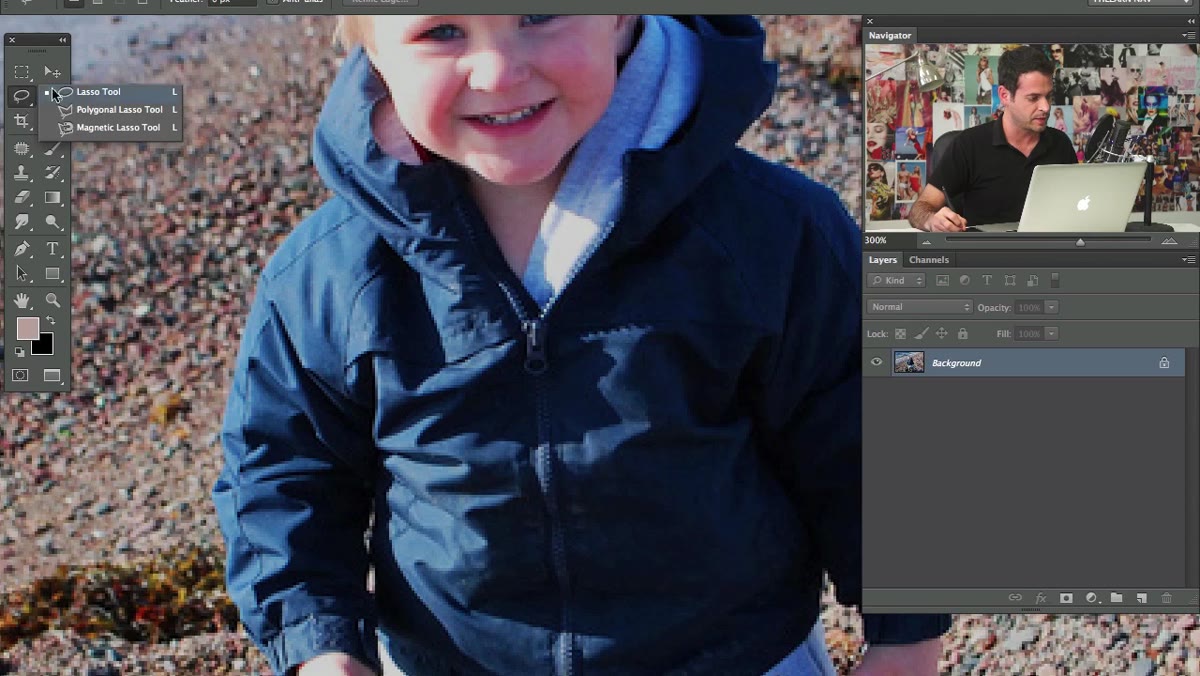Click the Navigator zoom slider handle

[x=1080, y=242]
